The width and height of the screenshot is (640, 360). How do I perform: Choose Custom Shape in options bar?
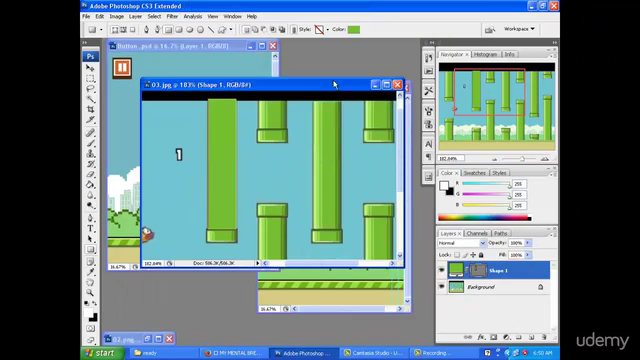pos(222,30)
